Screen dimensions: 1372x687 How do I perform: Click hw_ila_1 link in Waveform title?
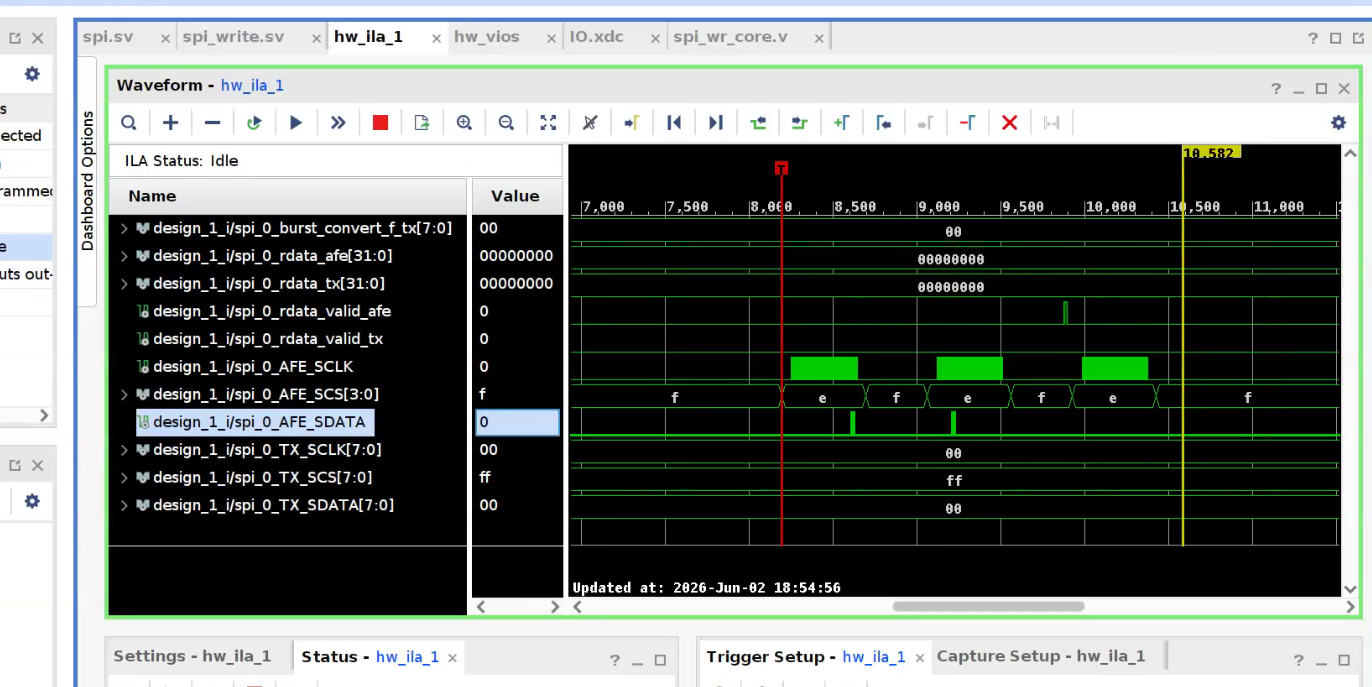[x=252, y=86]
